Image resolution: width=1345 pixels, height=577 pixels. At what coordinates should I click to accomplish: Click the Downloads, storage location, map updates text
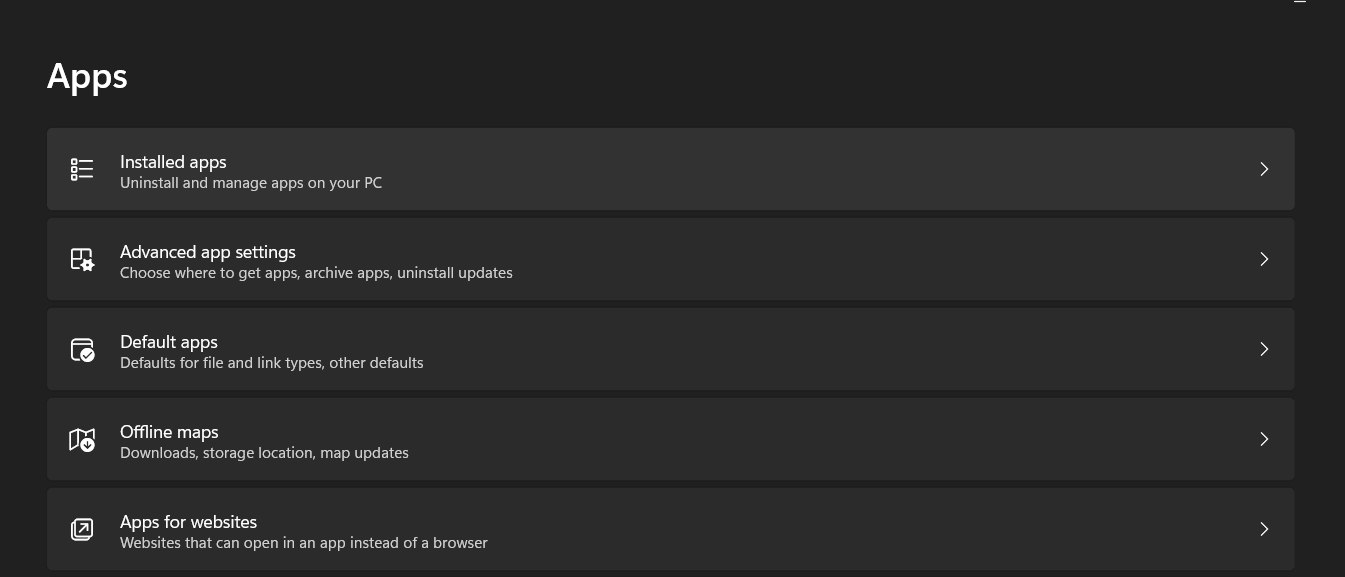[264, 453]
